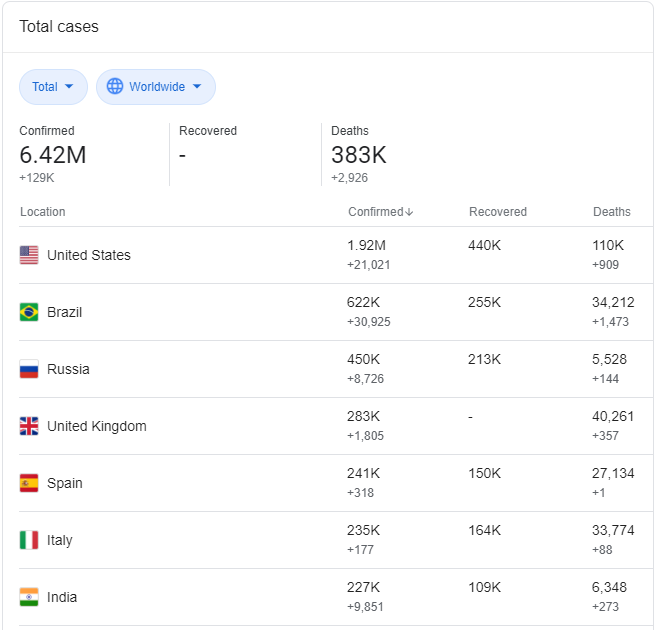Click the Spain flag icon
This screenshot has height=630, width=658.
29,483
